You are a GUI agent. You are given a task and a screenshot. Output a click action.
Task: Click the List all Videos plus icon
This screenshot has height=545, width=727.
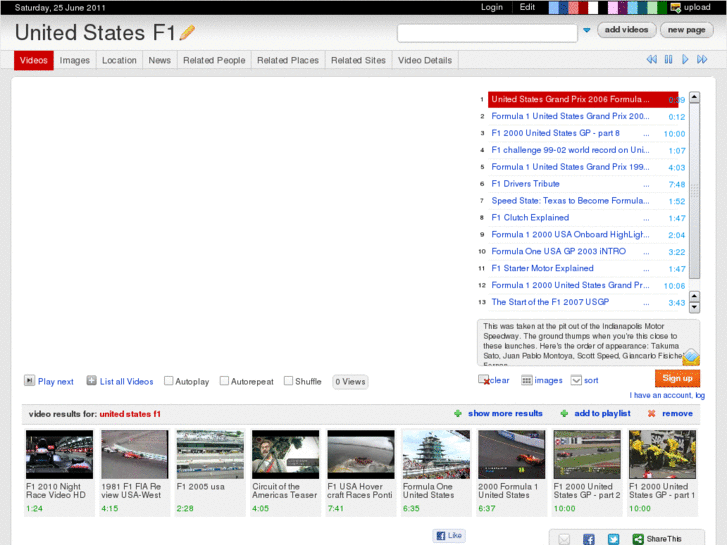91,381
